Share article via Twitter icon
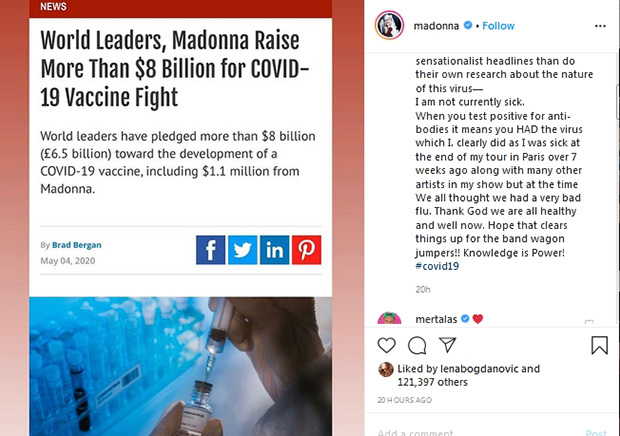The image size is (620, 436). [243, 250]
